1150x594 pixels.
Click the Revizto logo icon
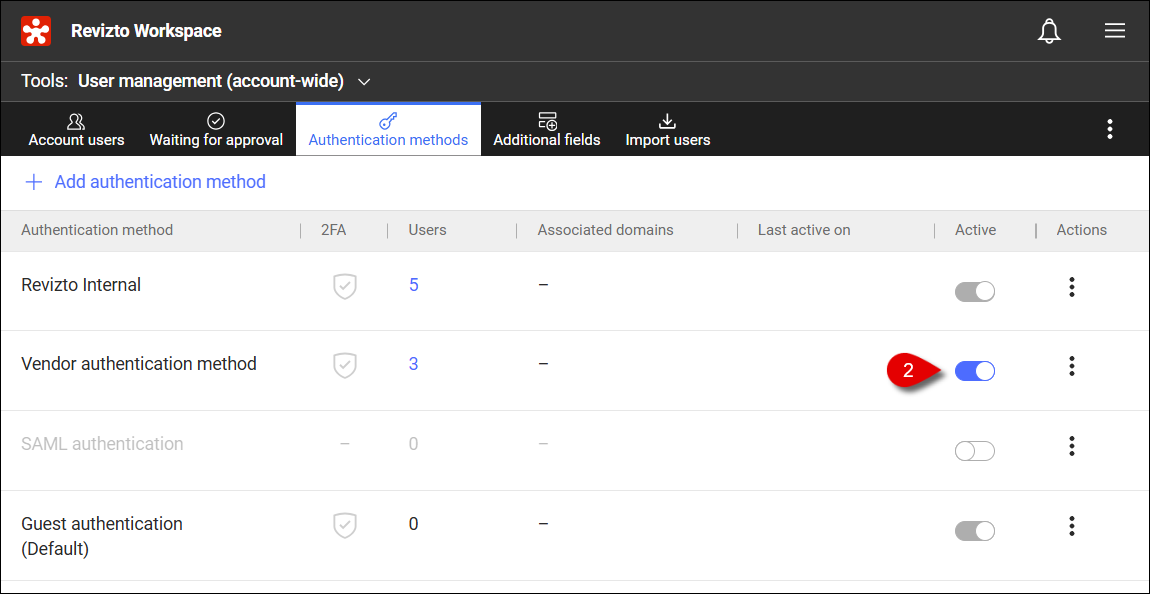pyautogui.click(x=36, y=31)
